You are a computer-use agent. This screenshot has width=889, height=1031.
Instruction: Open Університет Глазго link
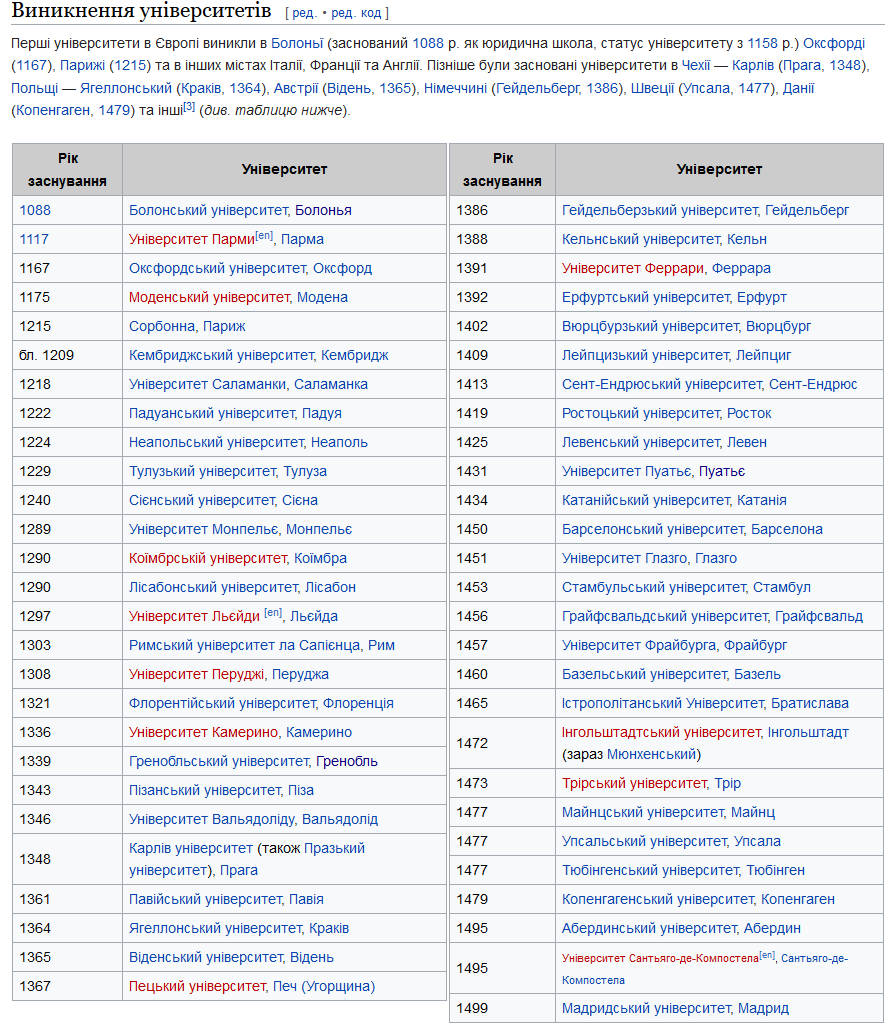click(625, 558)
